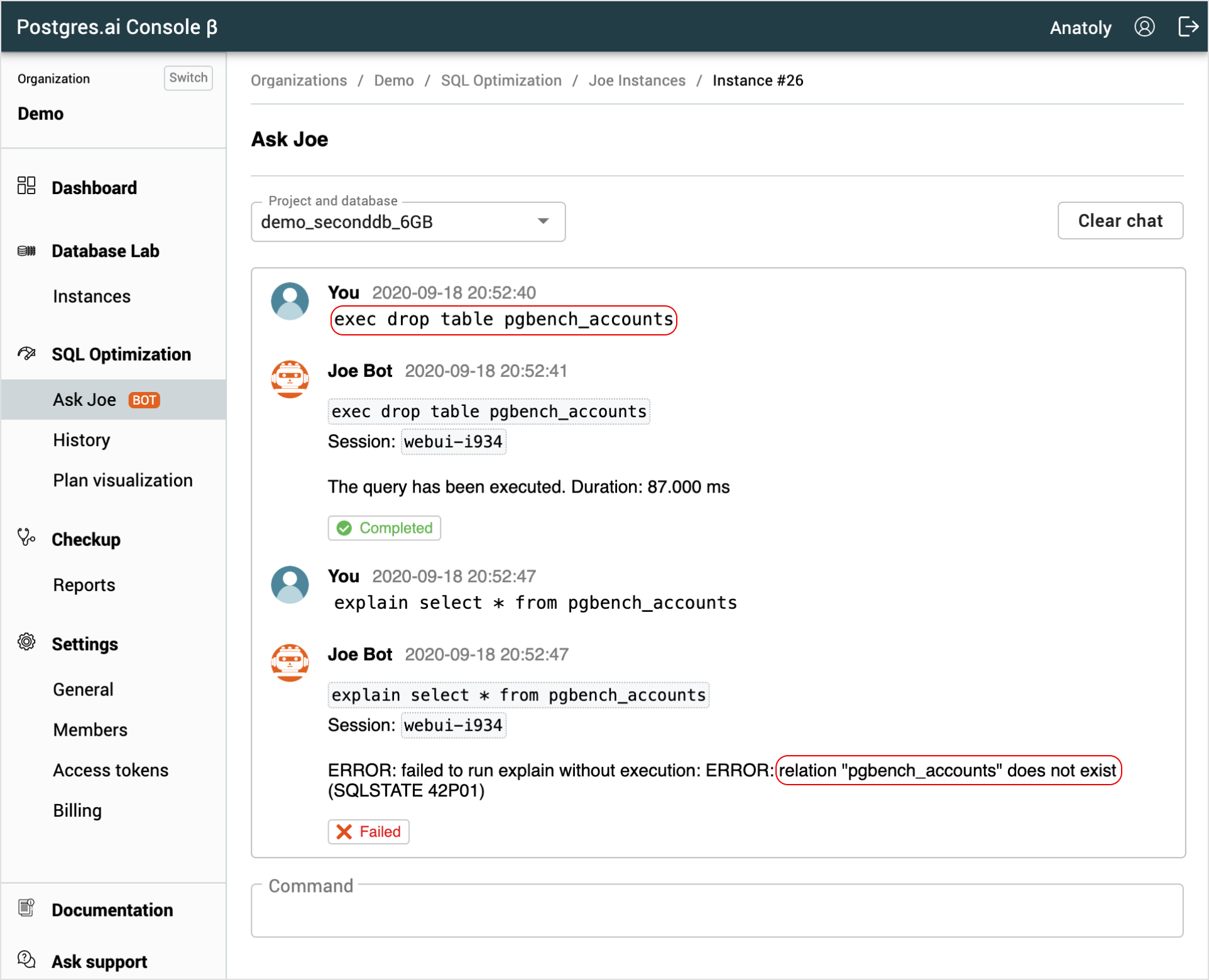Image resolution: width=1209 pixels, height=980 pixels.
Task: Open Plan visualization
Action: [123, 481]
